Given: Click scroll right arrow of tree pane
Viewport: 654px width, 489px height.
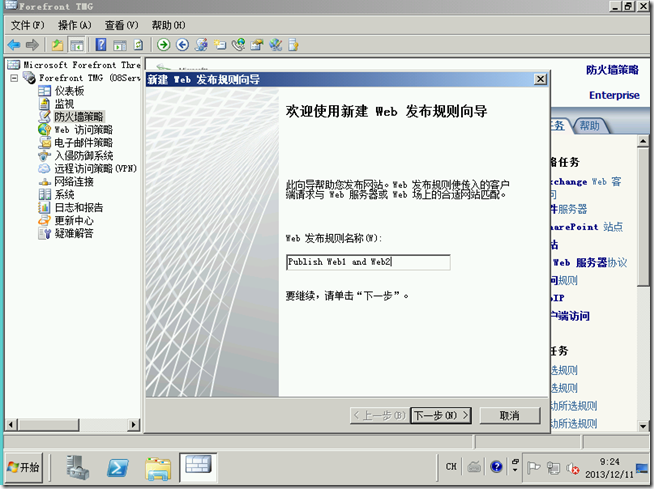Looking at the screenshot, I should point(133,425).
